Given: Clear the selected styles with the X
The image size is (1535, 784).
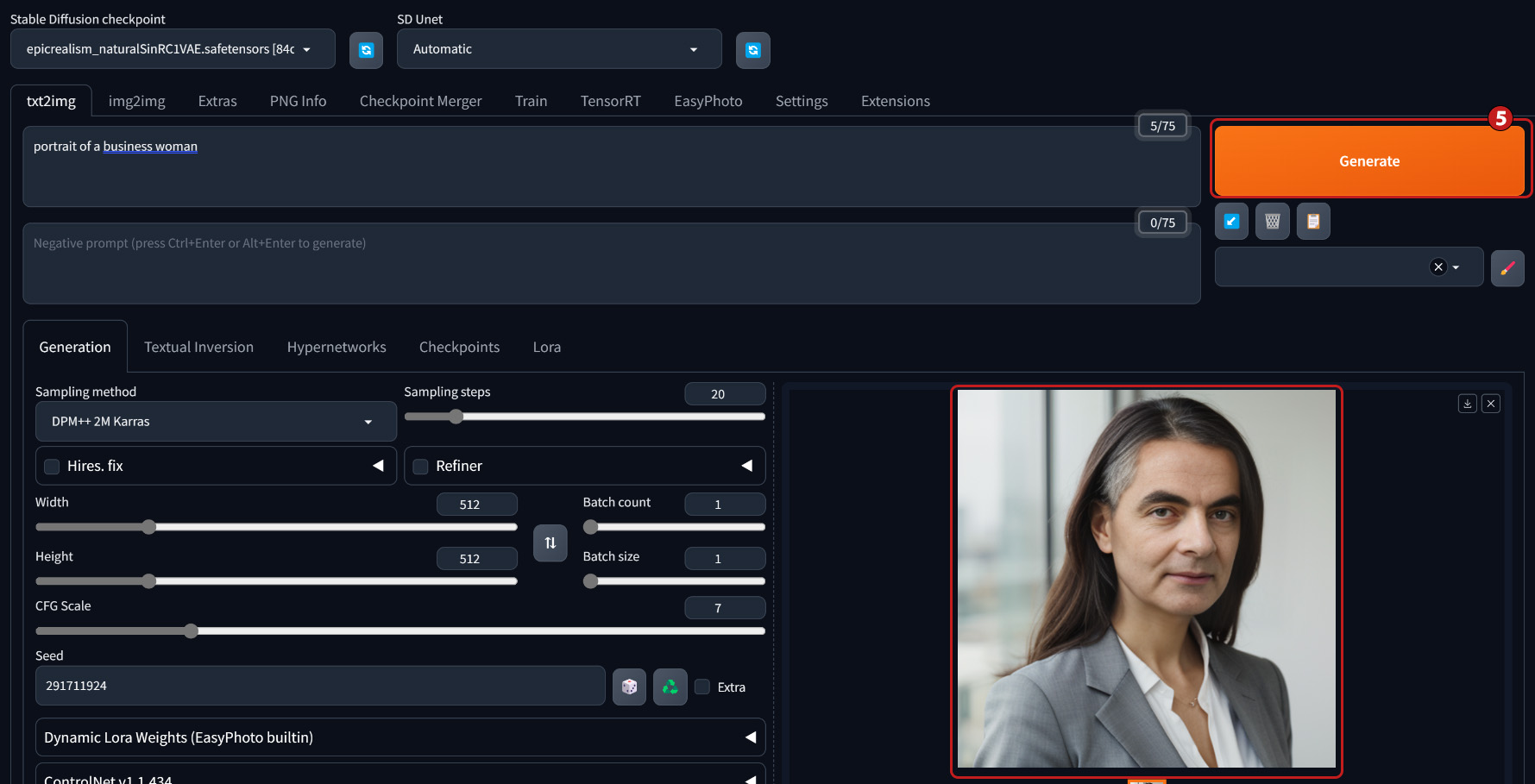Looking at the screenshot, I should pyautogui.click(x=1437, y=267).
